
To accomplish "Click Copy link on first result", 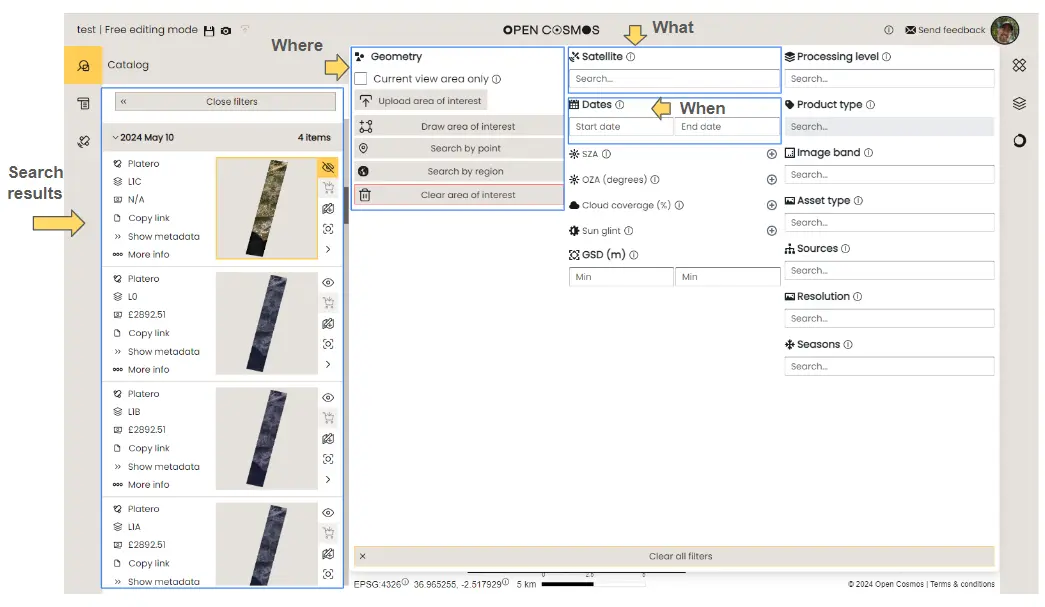I will pos(148,218).
